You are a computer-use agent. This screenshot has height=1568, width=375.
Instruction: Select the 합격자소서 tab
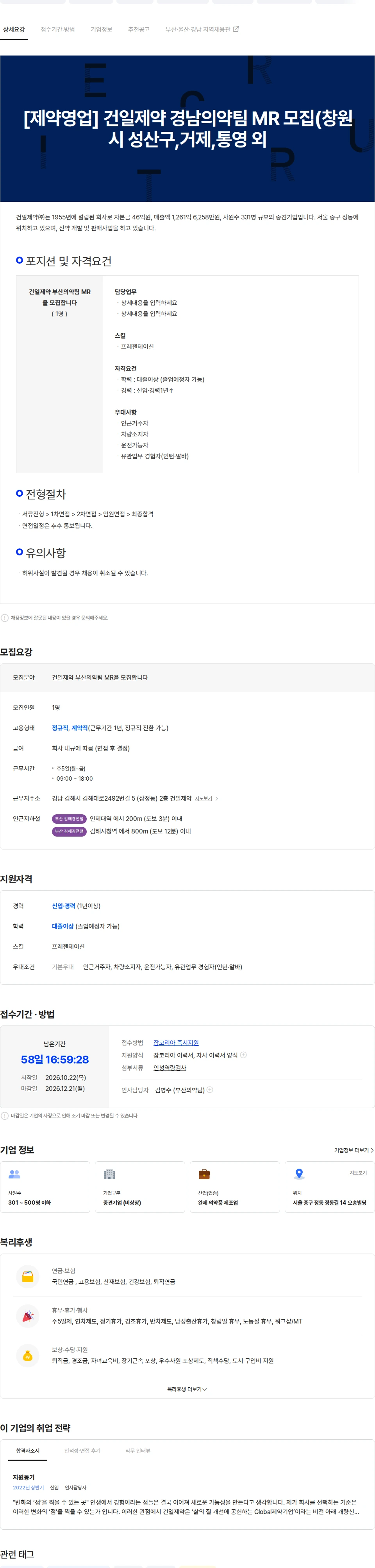coord(27,1451)
